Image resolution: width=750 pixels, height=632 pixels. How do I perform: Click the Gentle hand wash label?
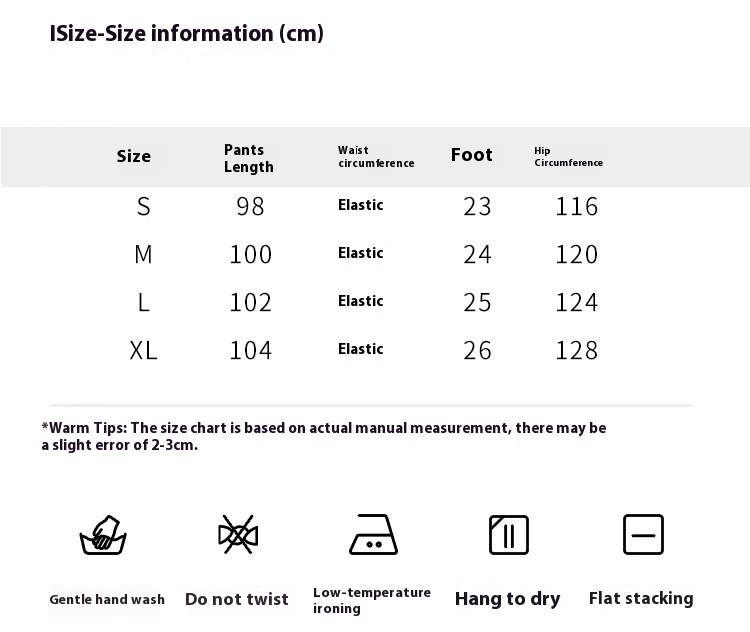[x=107, y=599]
